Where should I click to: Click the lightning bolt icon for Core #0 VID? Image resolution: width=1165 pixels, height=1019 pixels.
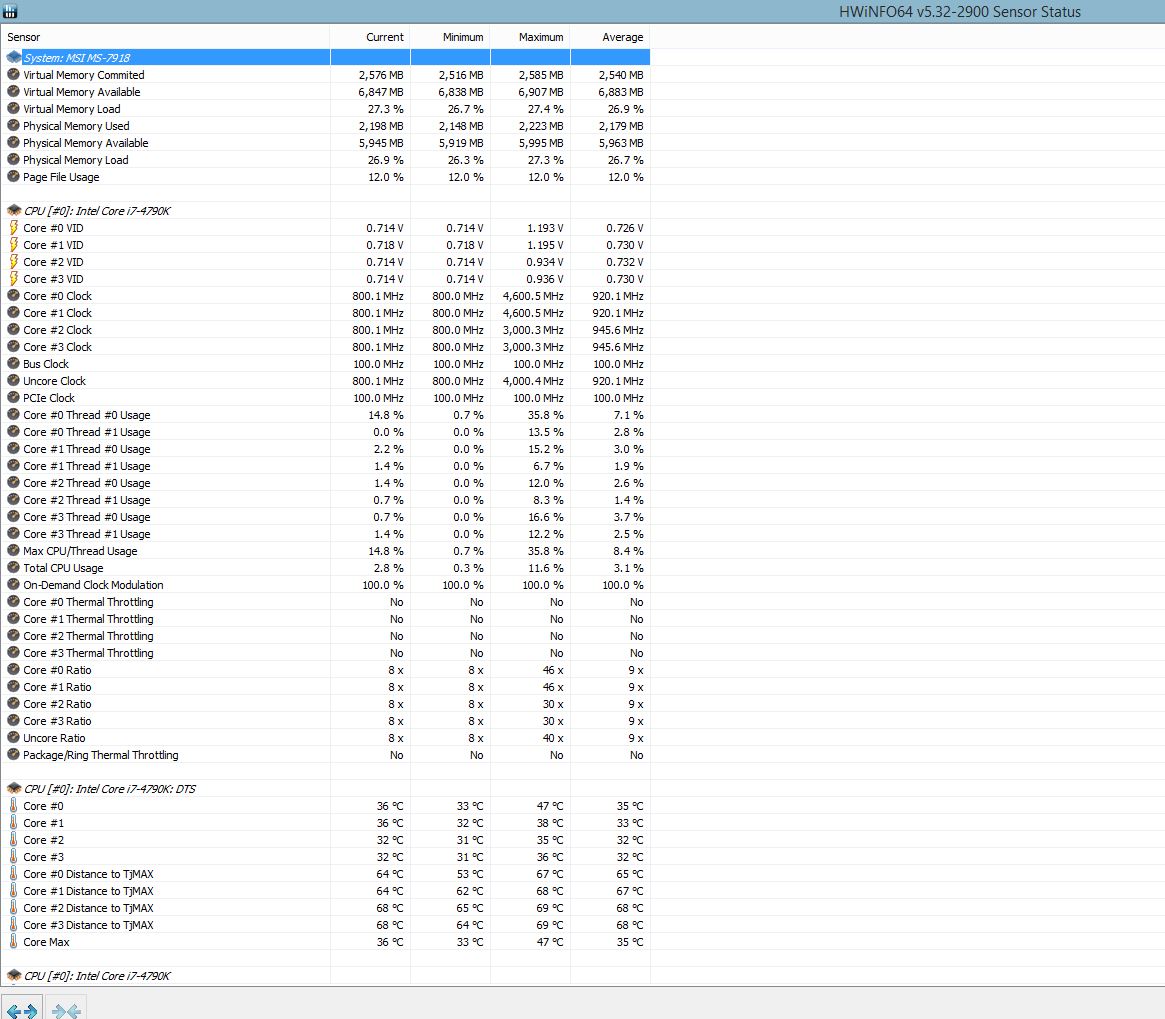[x=13, y=227]
